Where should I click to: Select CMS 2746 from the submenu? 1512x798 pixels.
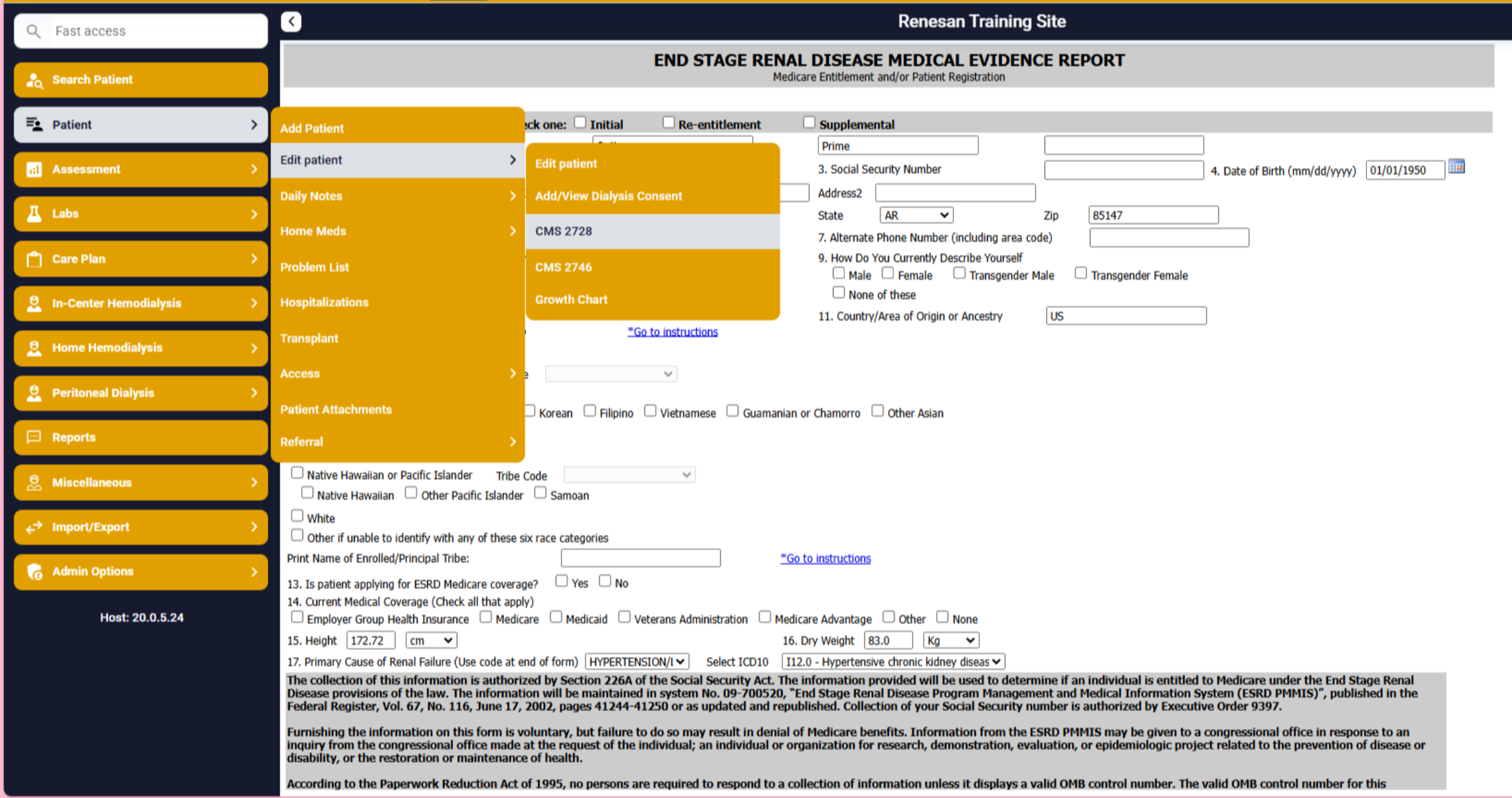(653, 267)
